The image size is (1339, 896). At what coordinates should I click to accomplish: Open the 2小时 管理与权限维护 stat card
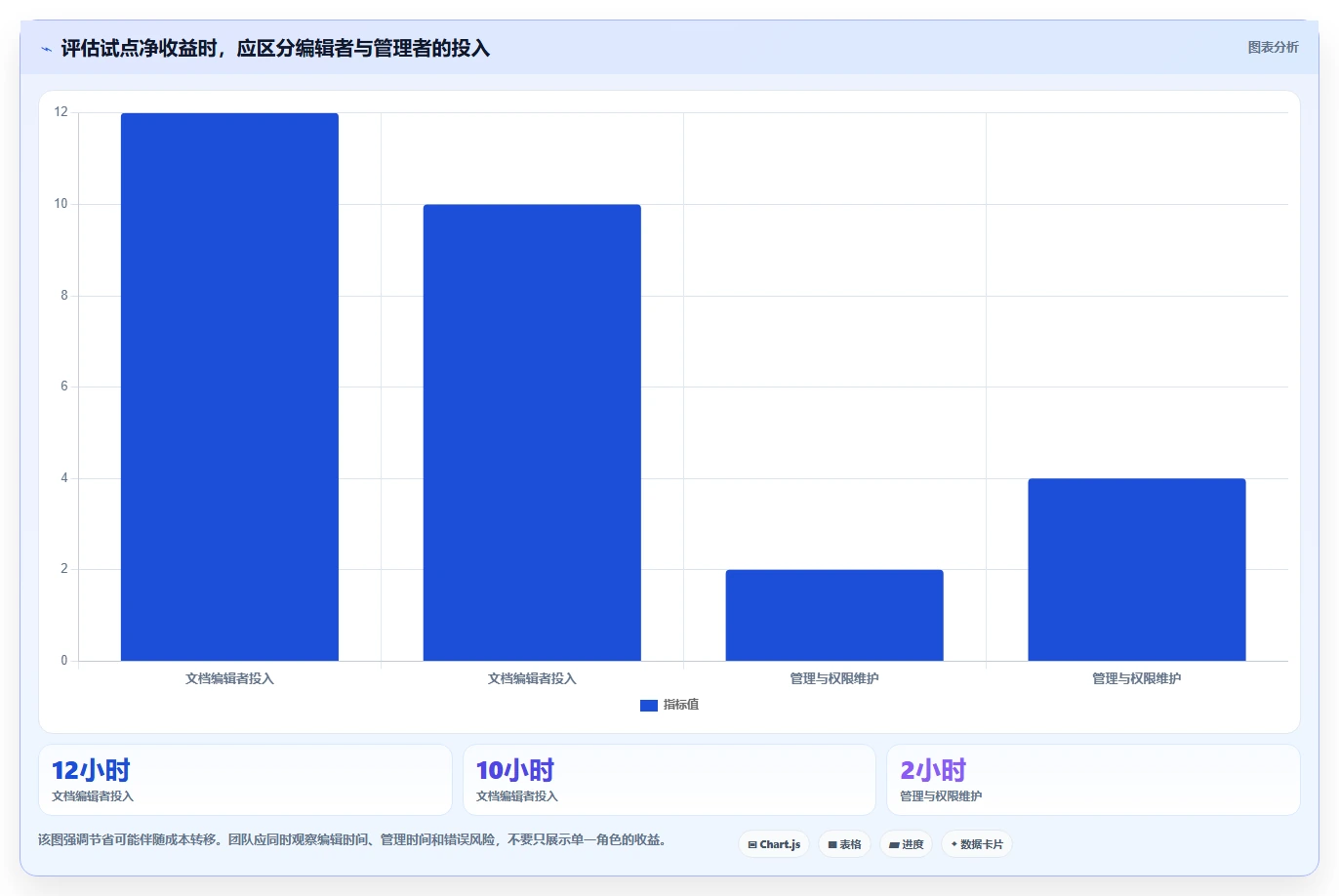(x=1093, y=780)
